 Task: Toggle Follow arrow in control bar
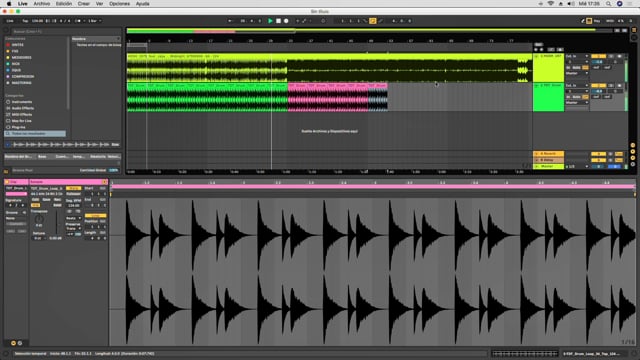(230, 21)
